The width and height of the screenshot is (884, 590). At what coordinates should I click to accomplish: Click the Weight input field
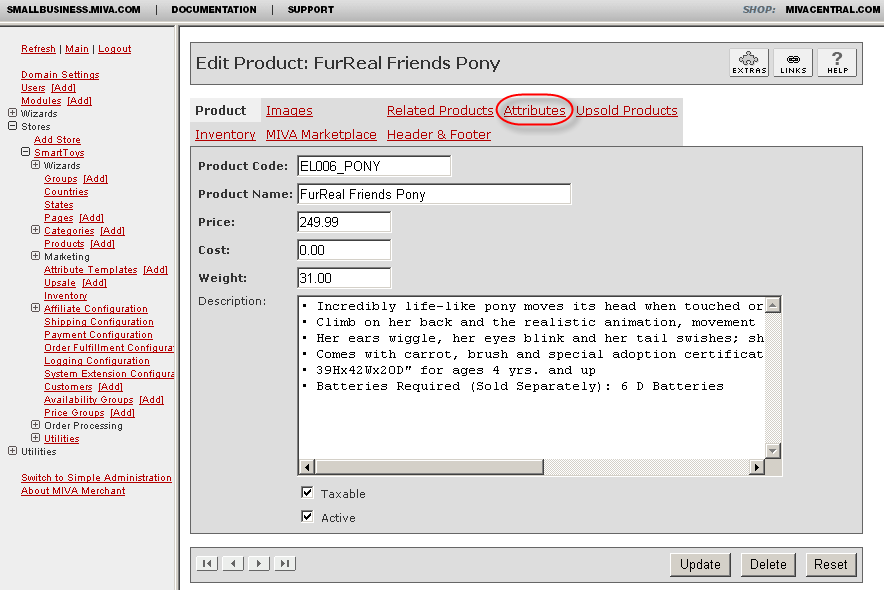[x=344, y=278]
